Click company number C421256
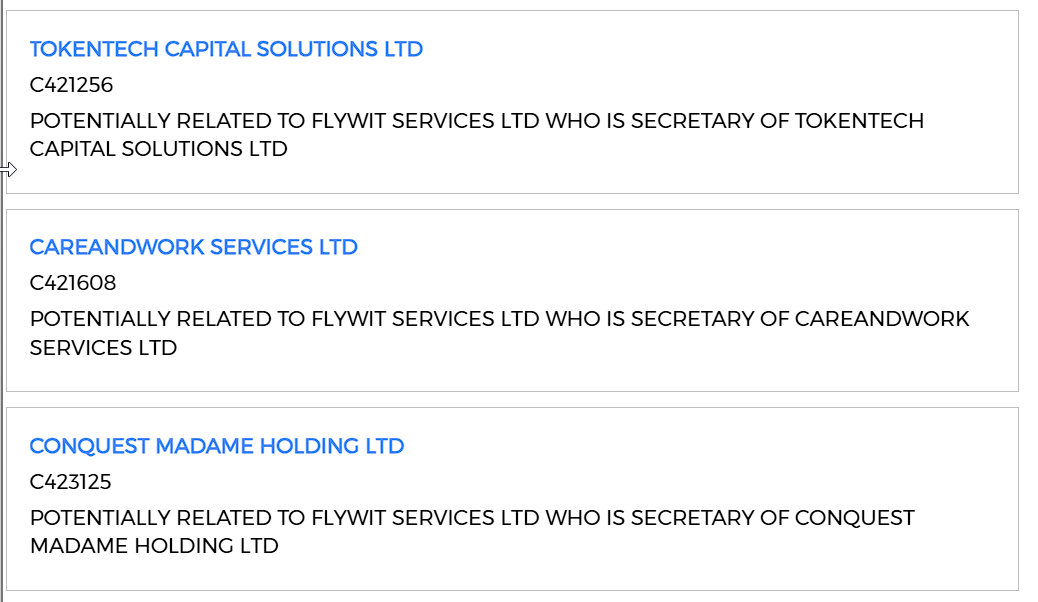The height and width of the screenshot is (602, 1038). tap(71, 85)
